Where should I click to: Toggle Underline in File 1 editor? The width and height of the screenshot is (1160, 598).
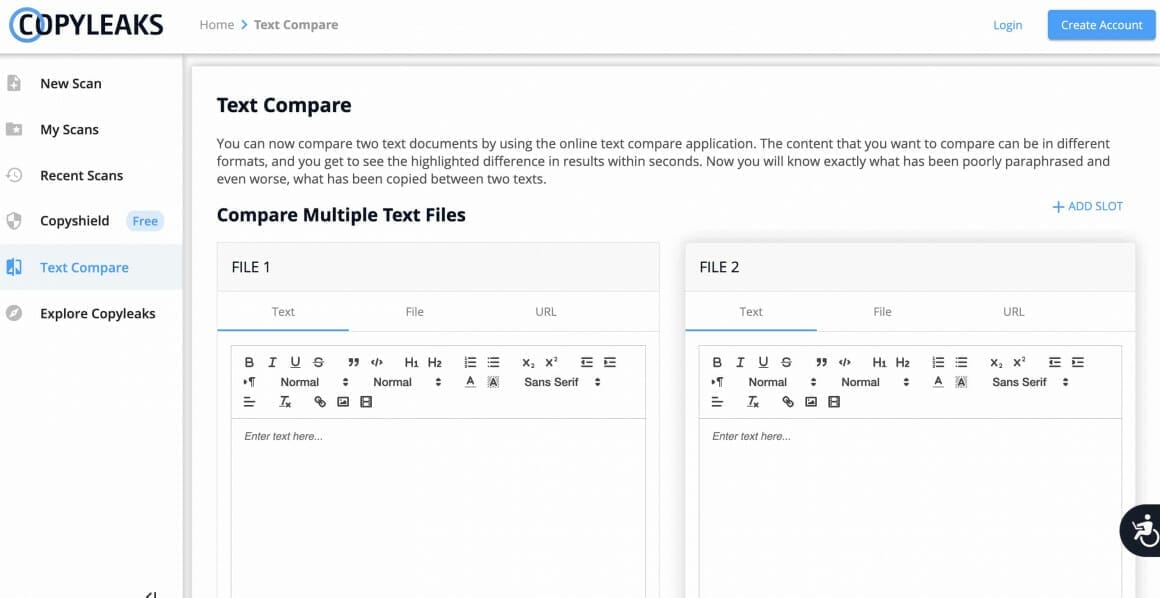(295, 362)
